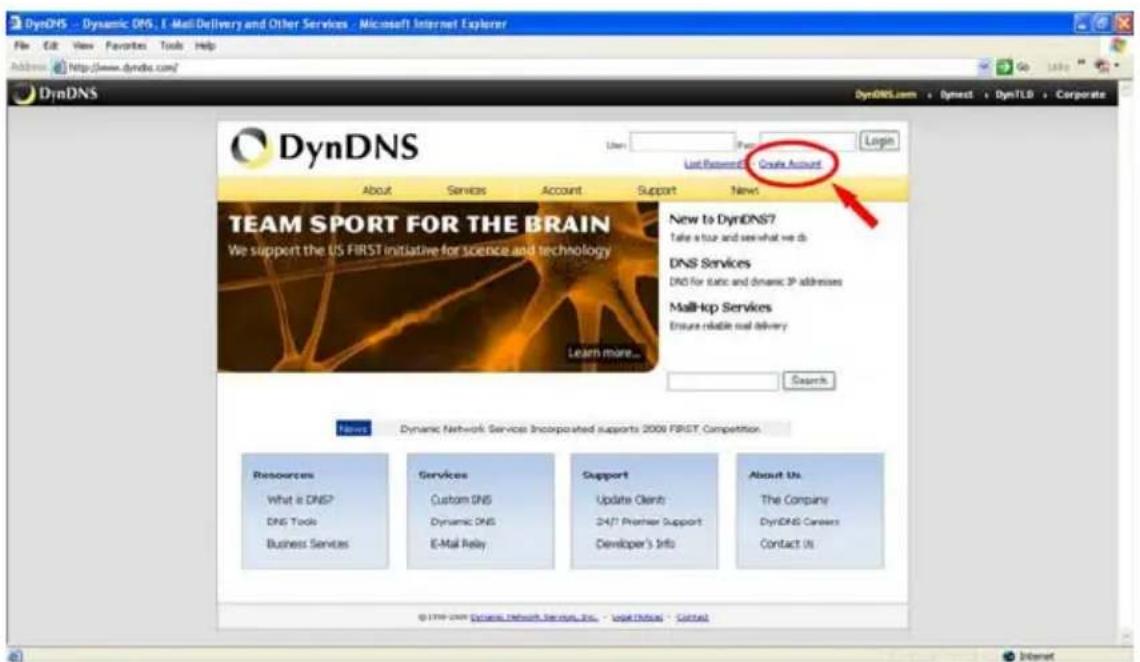Click 24/7 Premier Support link
The height and width of the screenshot is (662, 1140).
click(x=649, y=522)
